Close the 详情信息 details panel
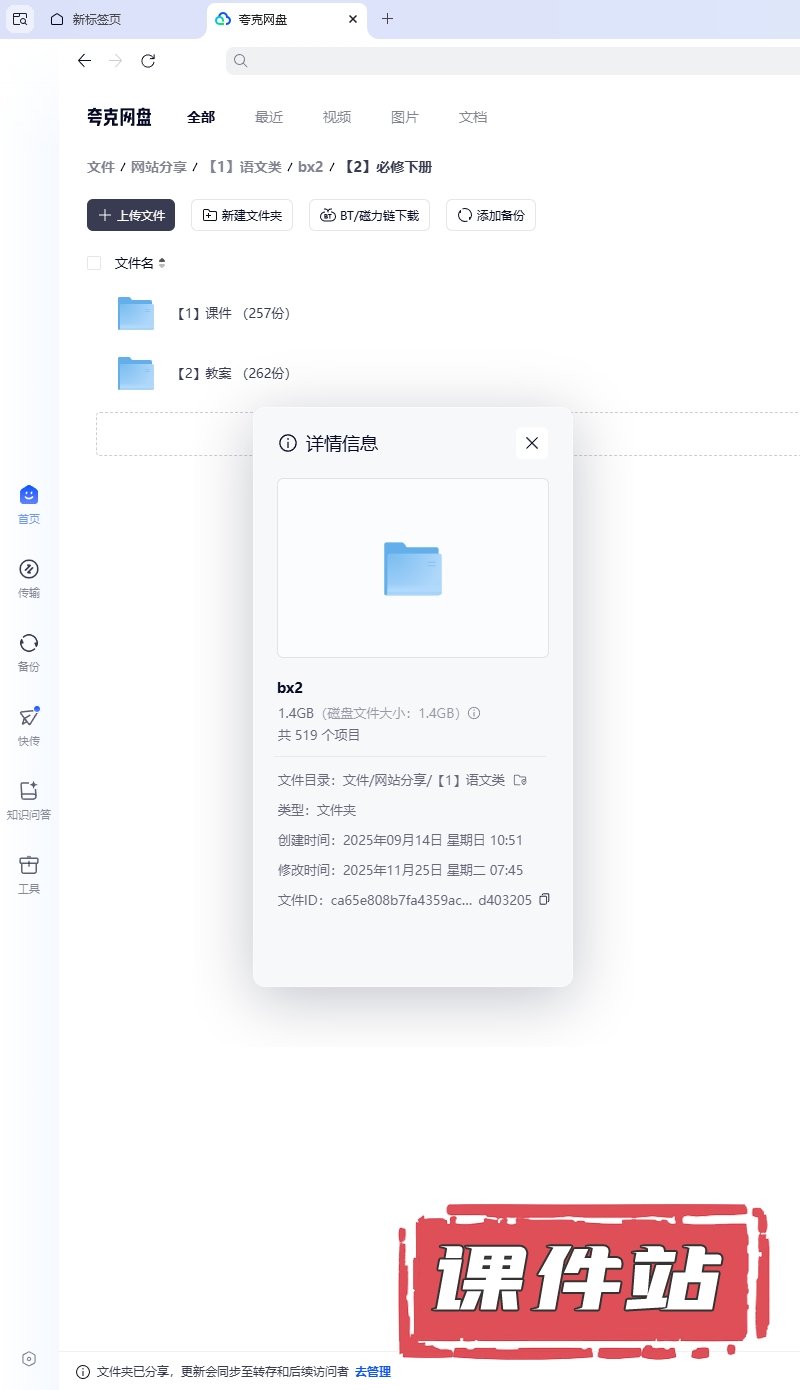 pyautogui.click(x=532, y=443)
